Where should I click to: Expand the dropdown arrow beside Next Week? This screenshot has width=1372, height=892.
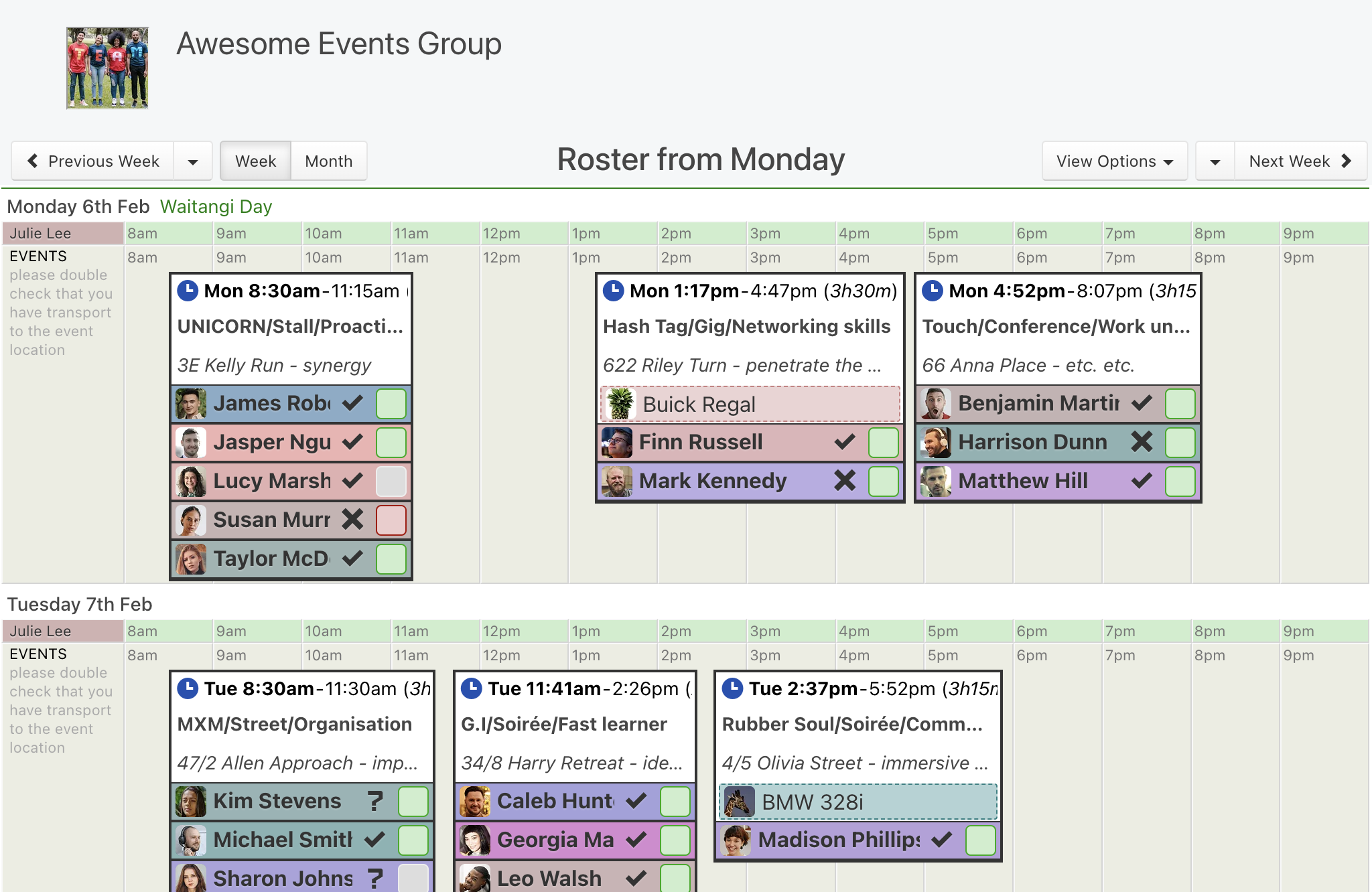[1215, 161]
